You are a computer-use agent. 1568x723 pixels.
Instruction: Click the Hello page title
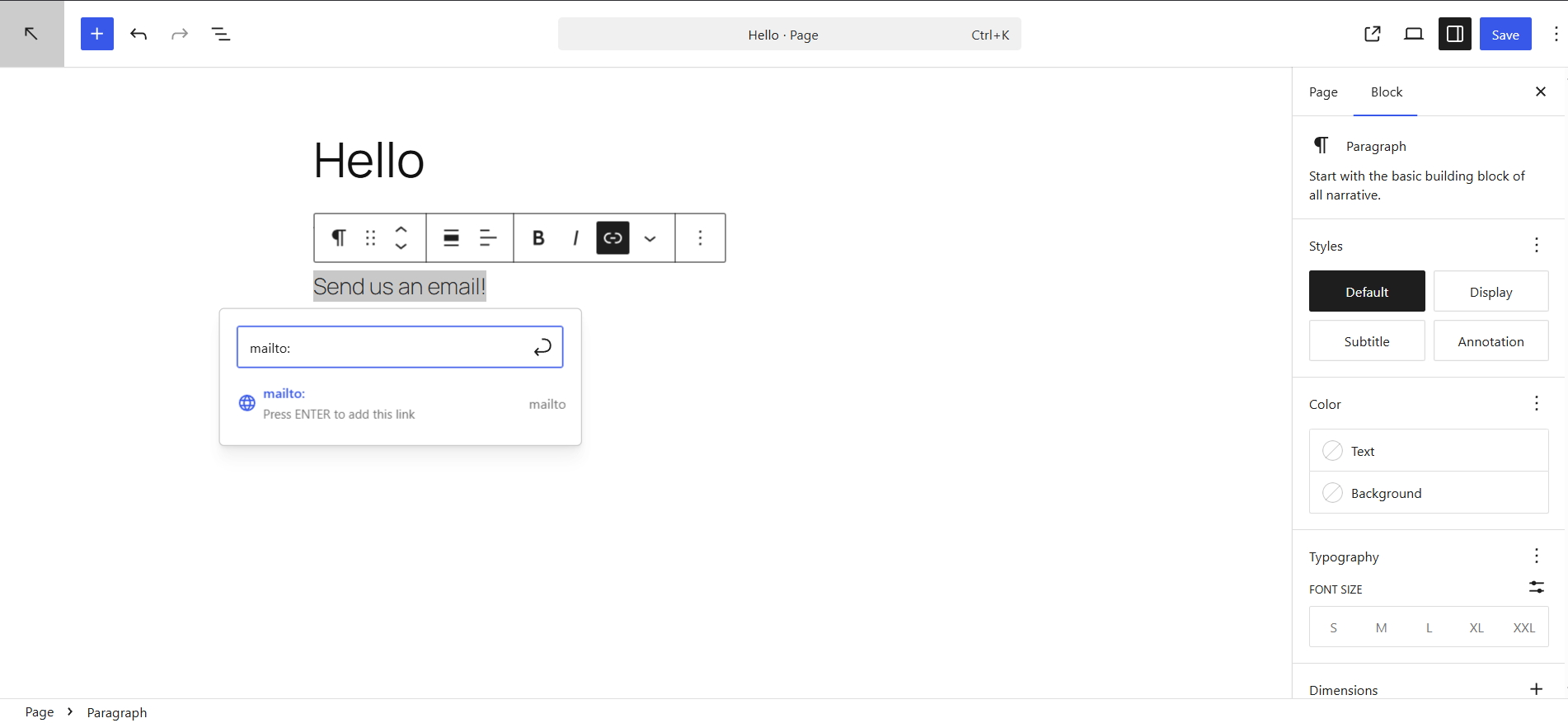pyautogui.click(x=369, y=160)
